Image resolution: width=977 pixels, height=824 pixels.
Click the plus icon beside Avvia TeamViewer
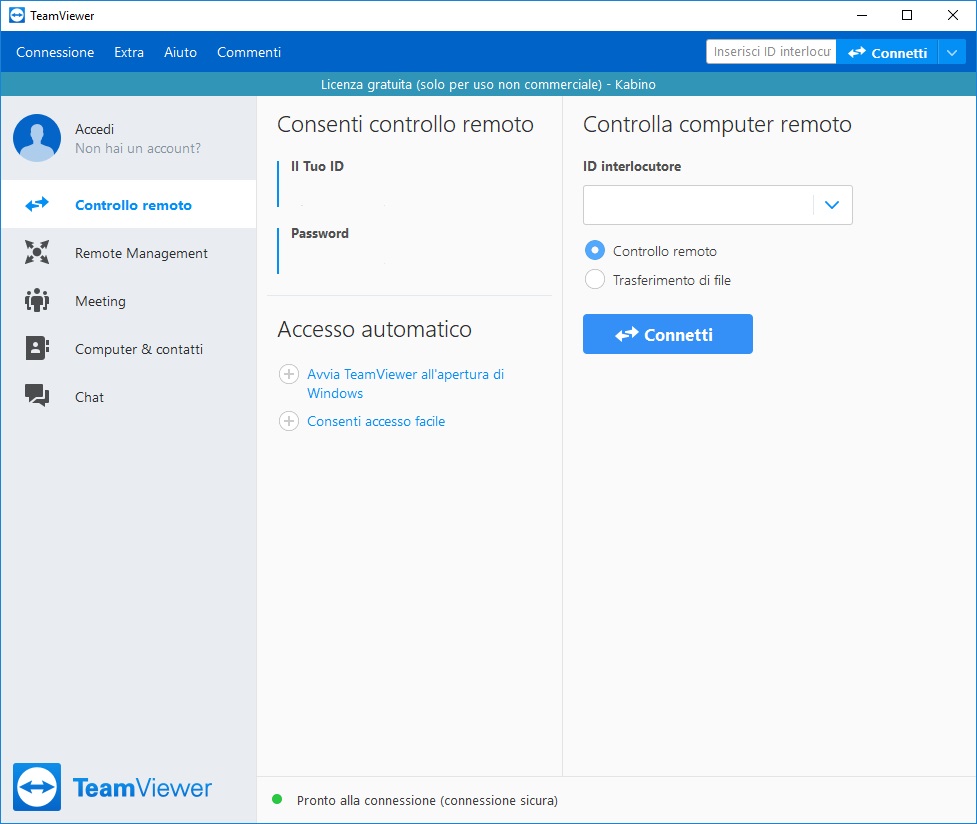coord(288,374)
